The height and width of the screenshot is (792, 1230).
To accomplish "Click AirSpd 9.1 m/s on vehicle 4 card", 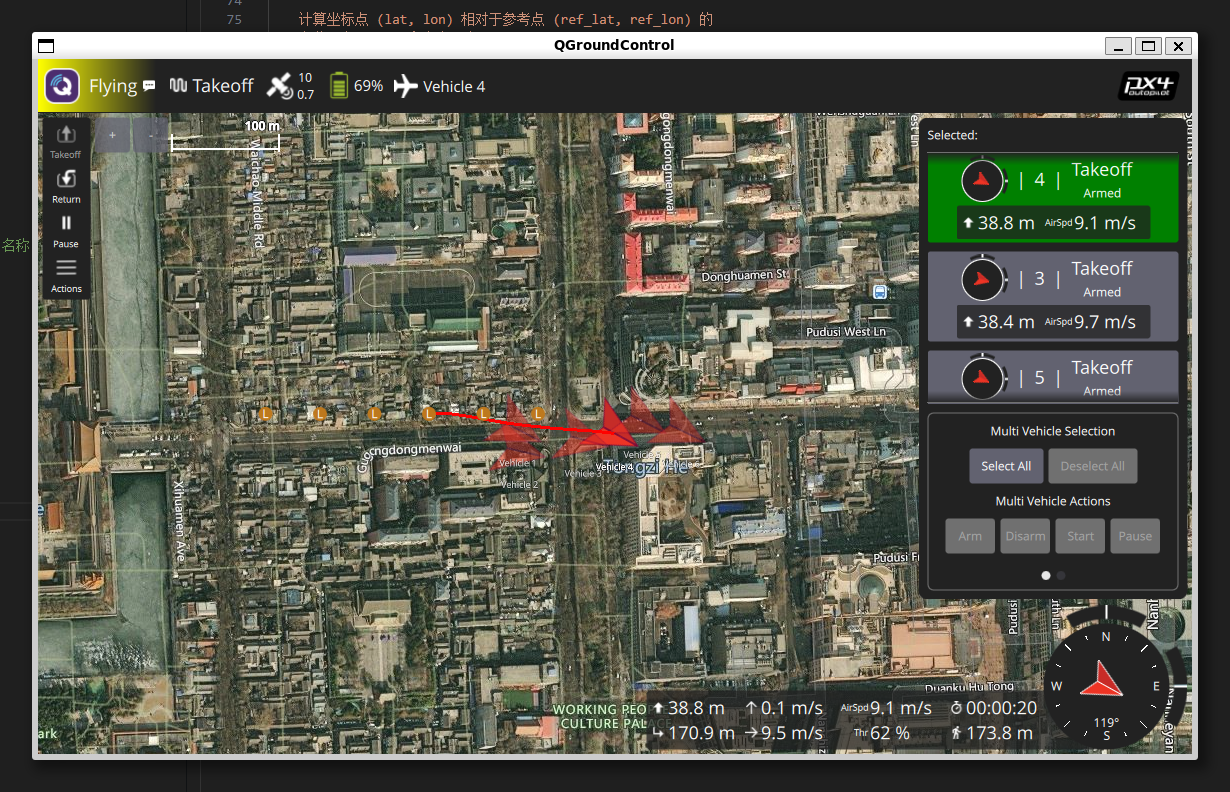I will pos(1090,223).
